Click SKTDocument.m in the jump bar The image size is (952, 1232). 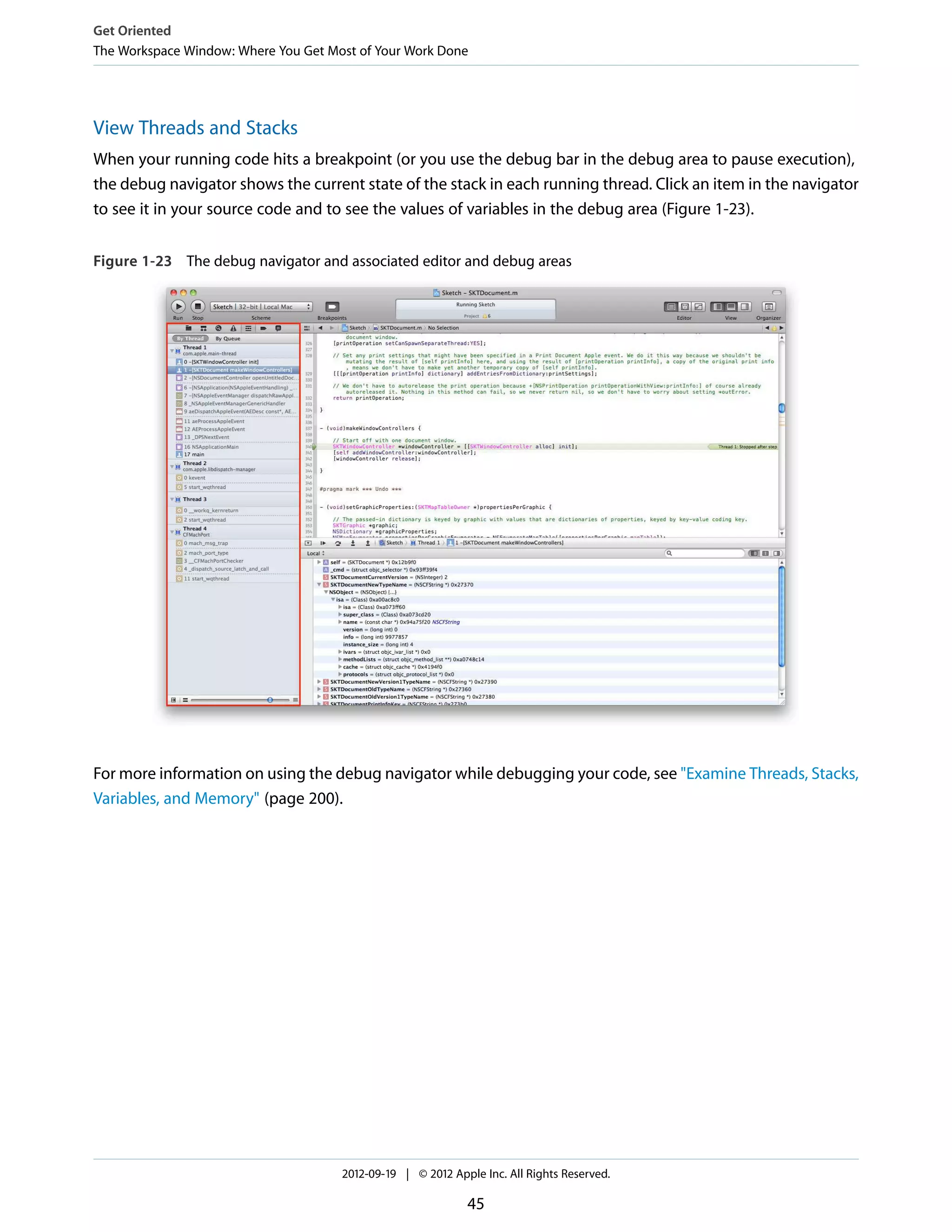point(397,328)
